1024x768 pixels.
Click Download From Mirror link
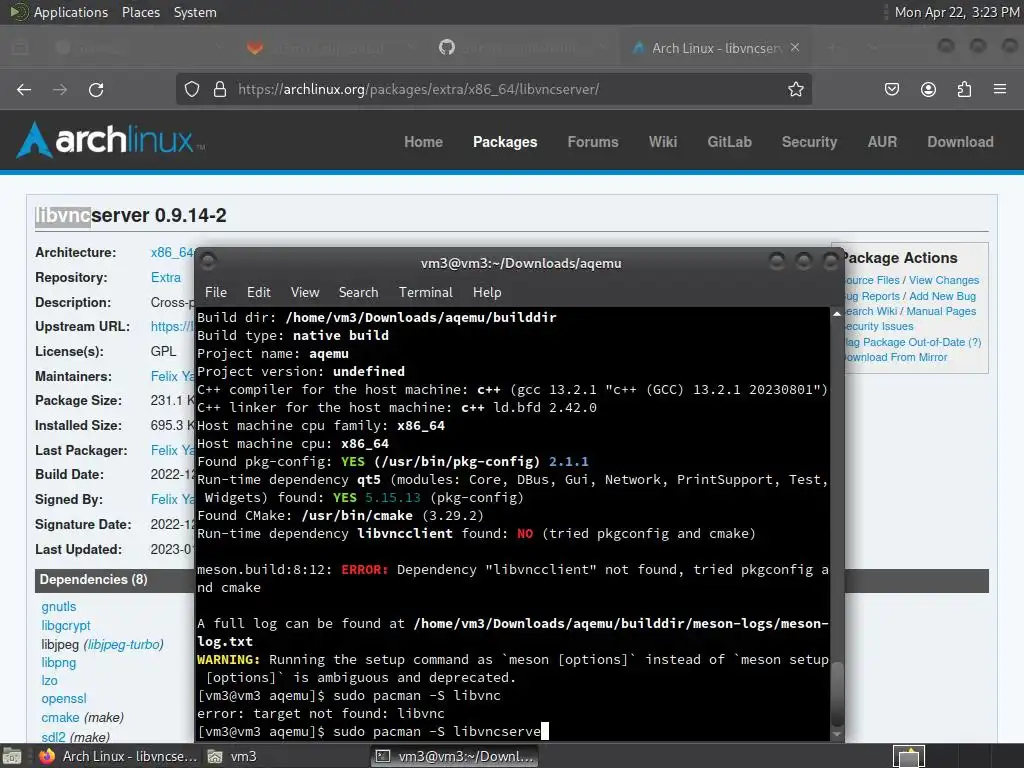[896, 357]
